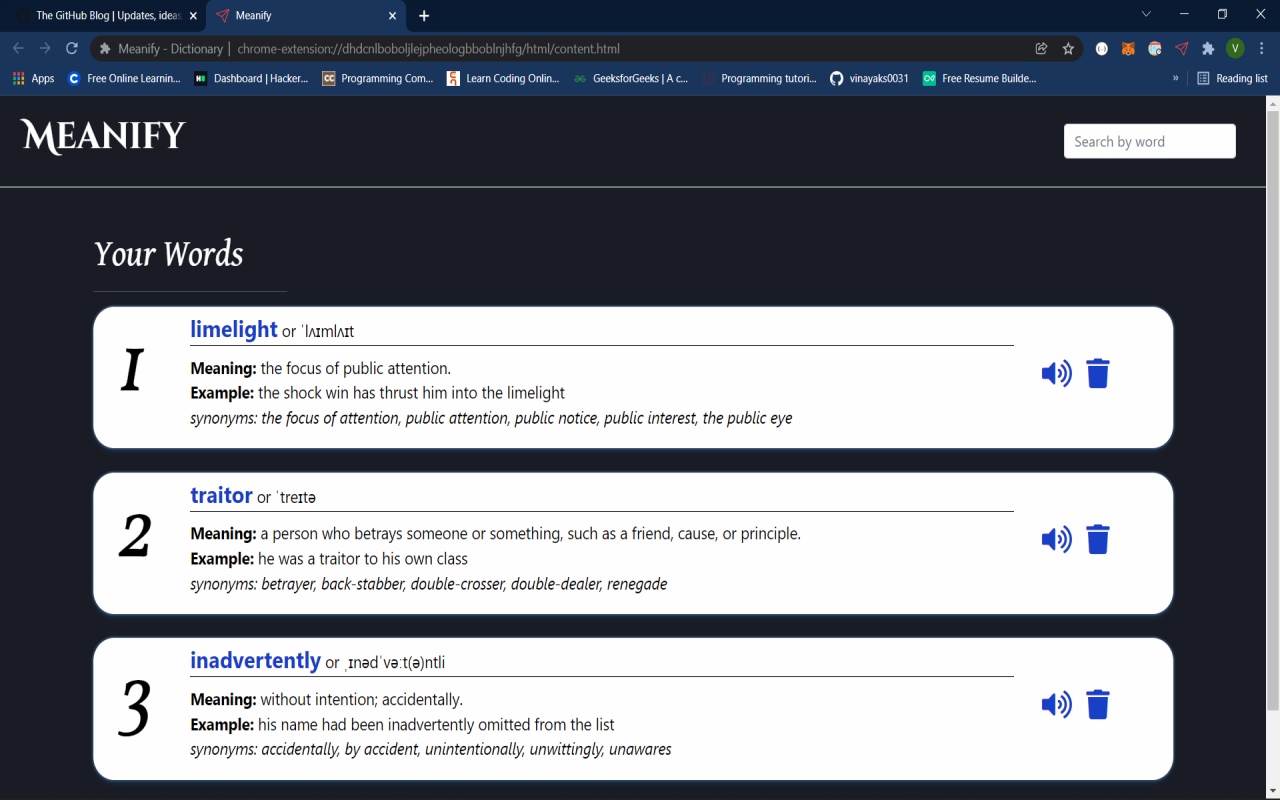The height and width of the screenshot is (800, 1280).
Task: Open Chrome three-dot menu
Action: coord(1262,48)
